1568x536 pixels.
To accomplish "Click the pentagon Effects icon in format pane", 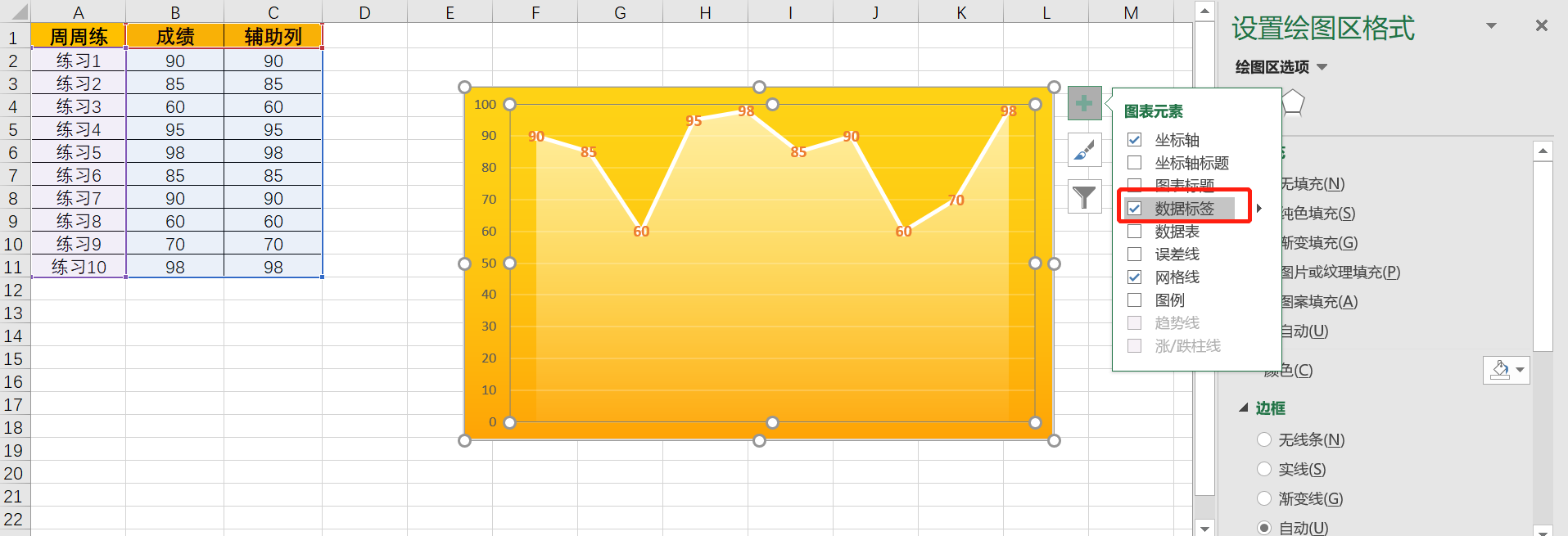I will pyautogui.click(x=1292, y=103).
